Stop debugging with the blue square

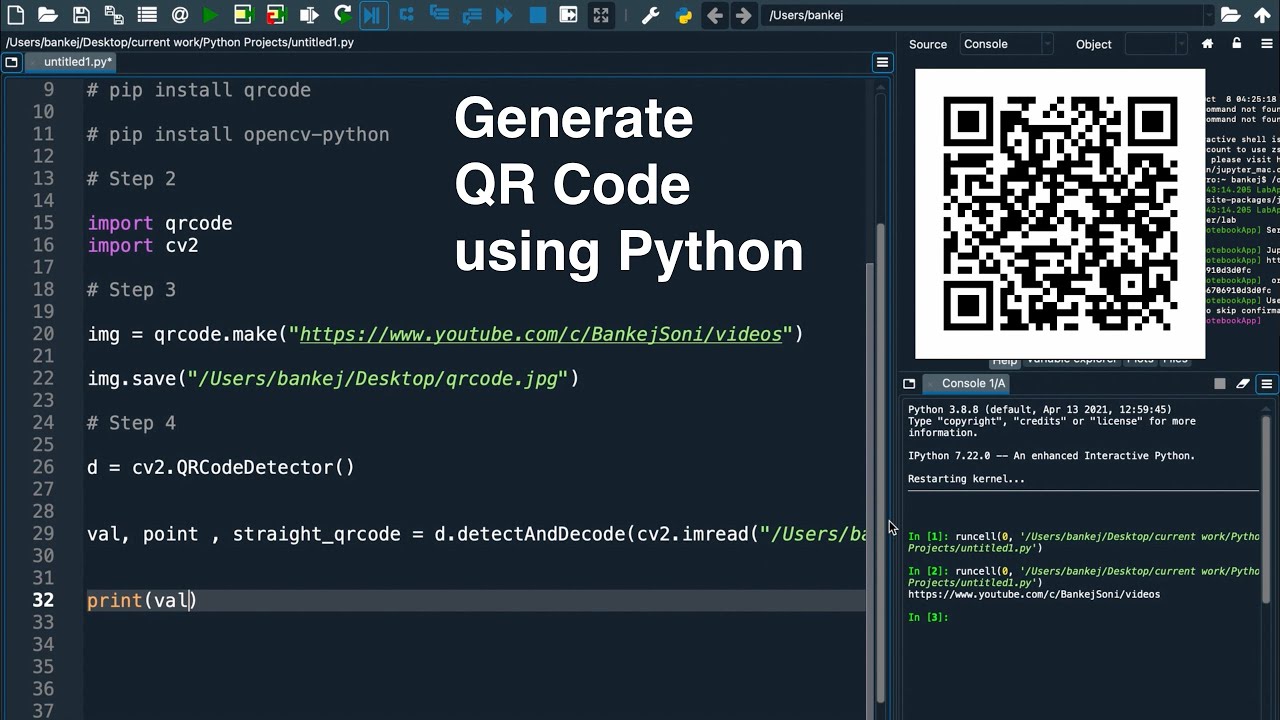click(537, 15)
